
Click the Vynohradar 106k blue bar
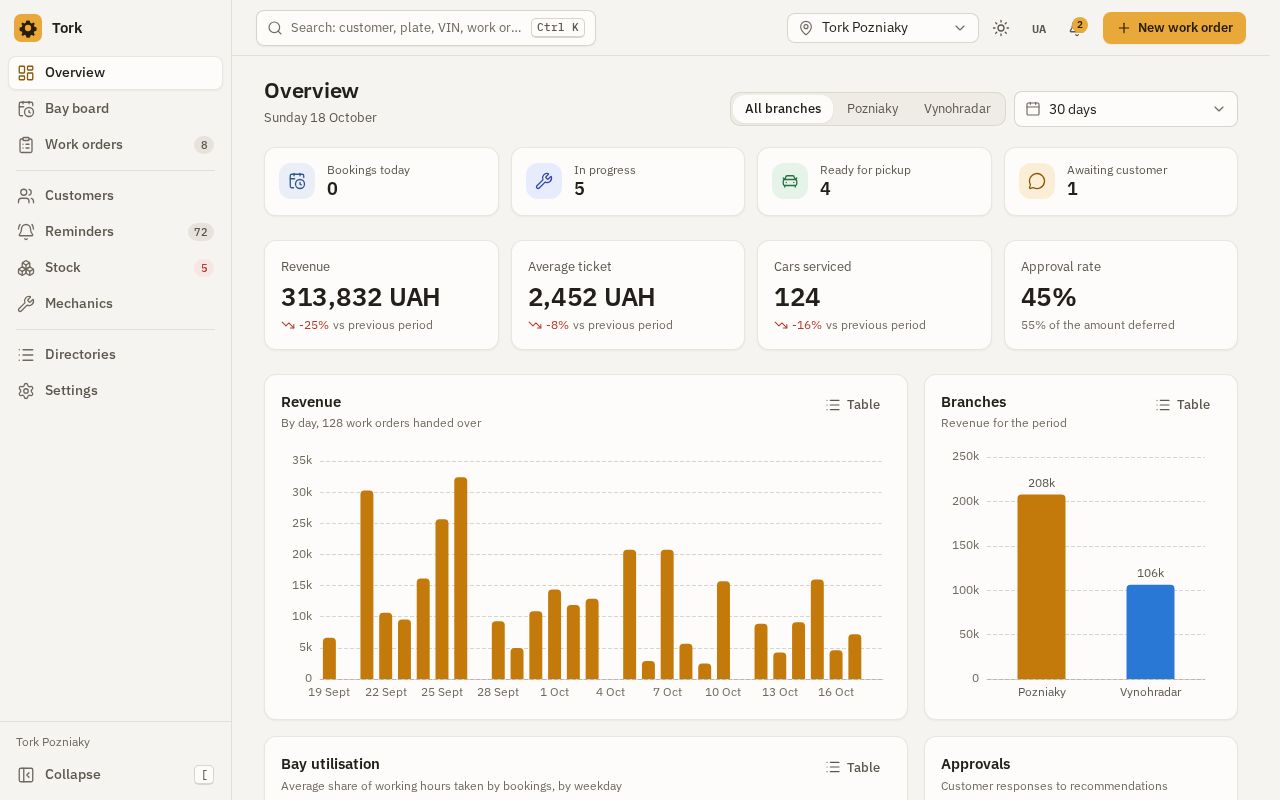point(1150,632)
